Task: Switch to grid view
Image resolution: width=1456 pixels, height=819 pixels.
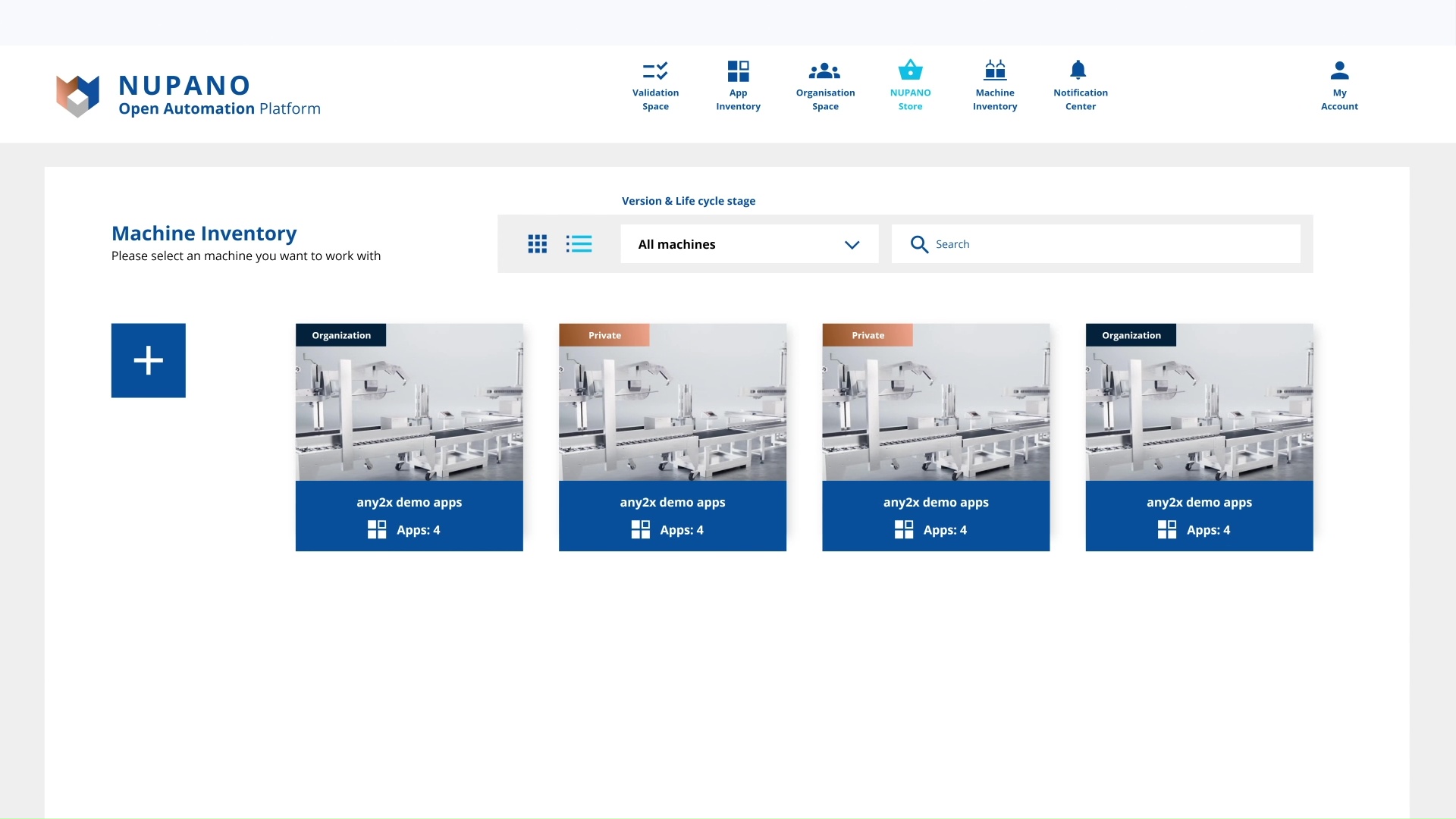Action: (x=537, y=244)
